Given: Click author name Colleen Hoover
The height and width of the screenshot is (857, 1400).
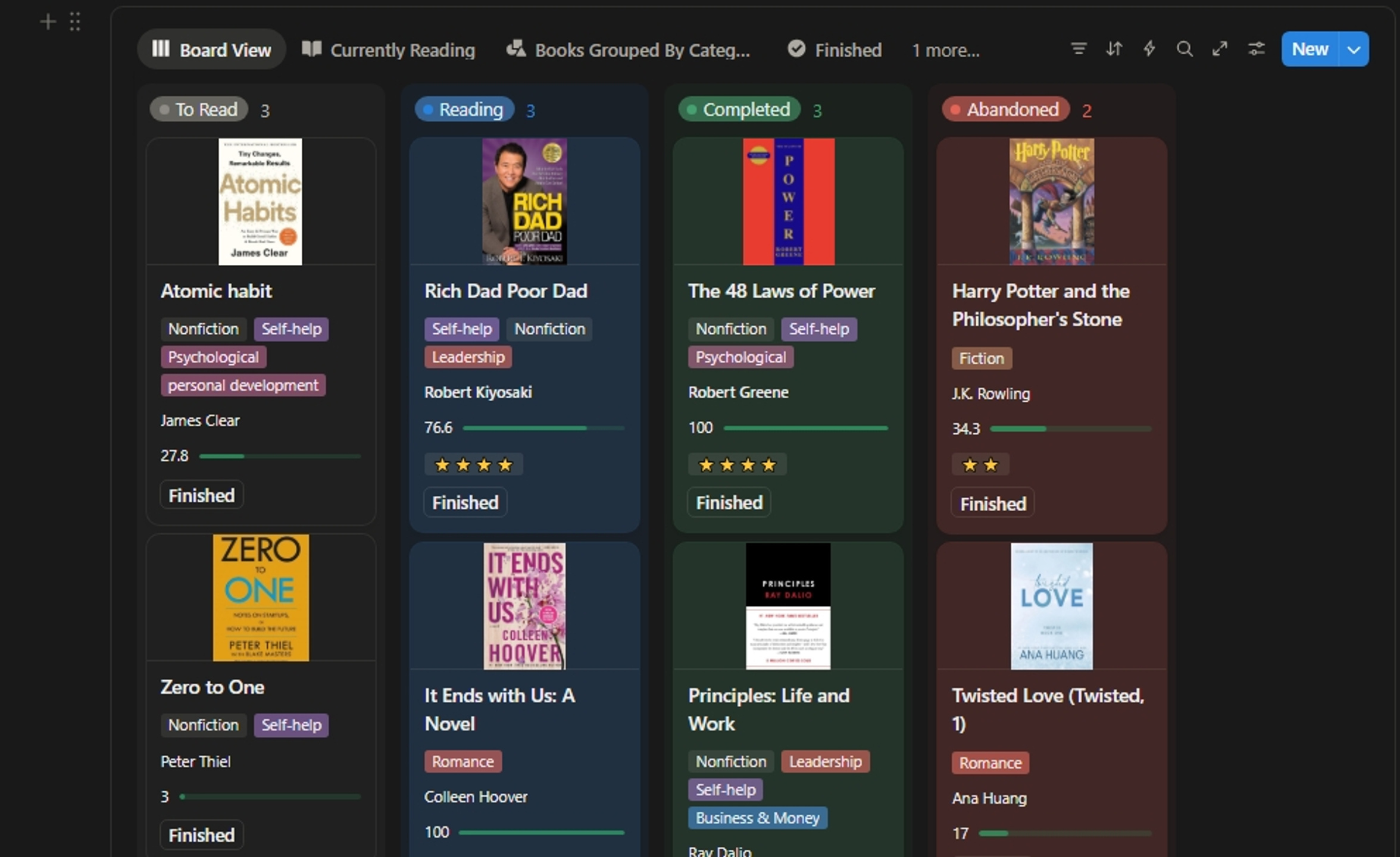Looking at the screenshot, I should [x=476, y=797].
